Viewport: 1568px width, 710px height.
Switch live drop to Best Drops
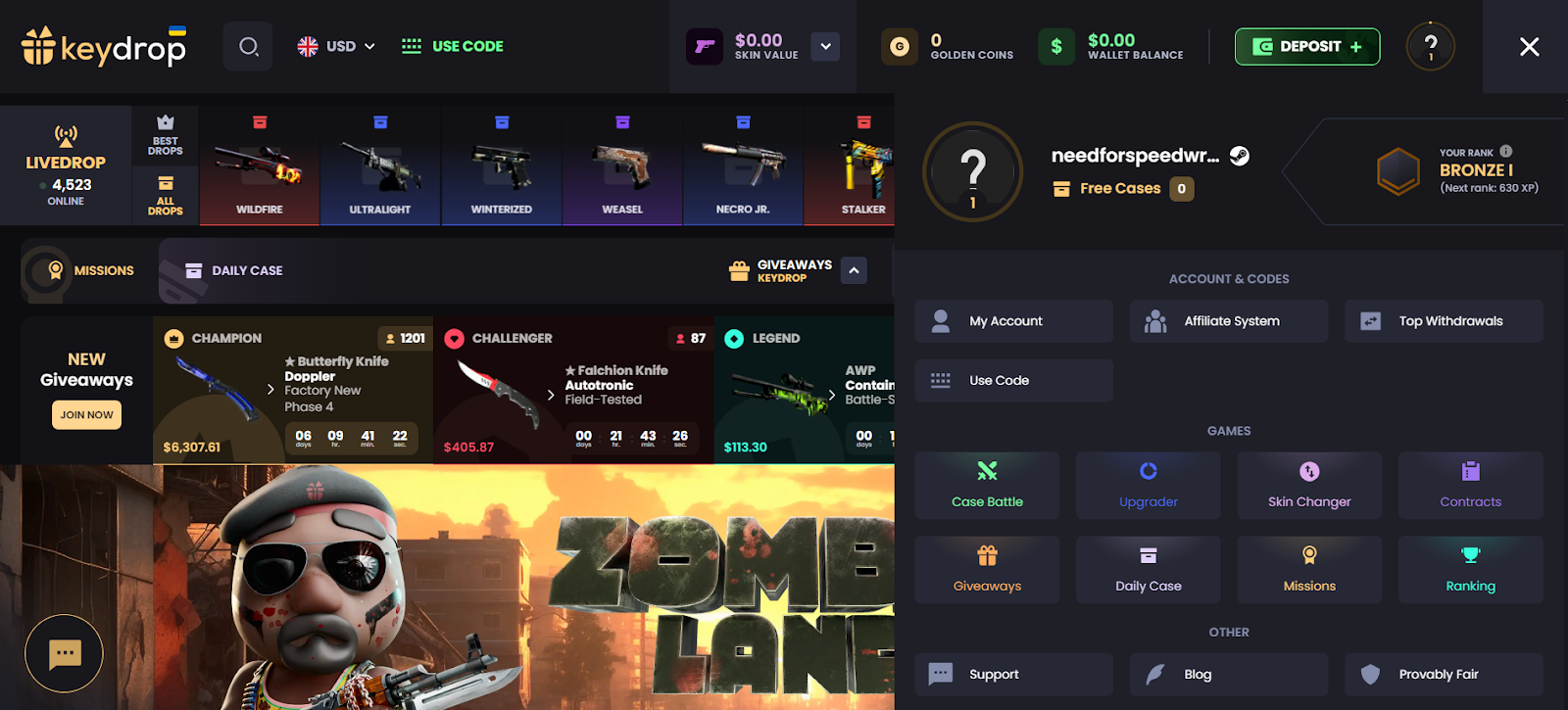[x=165, y=135]
